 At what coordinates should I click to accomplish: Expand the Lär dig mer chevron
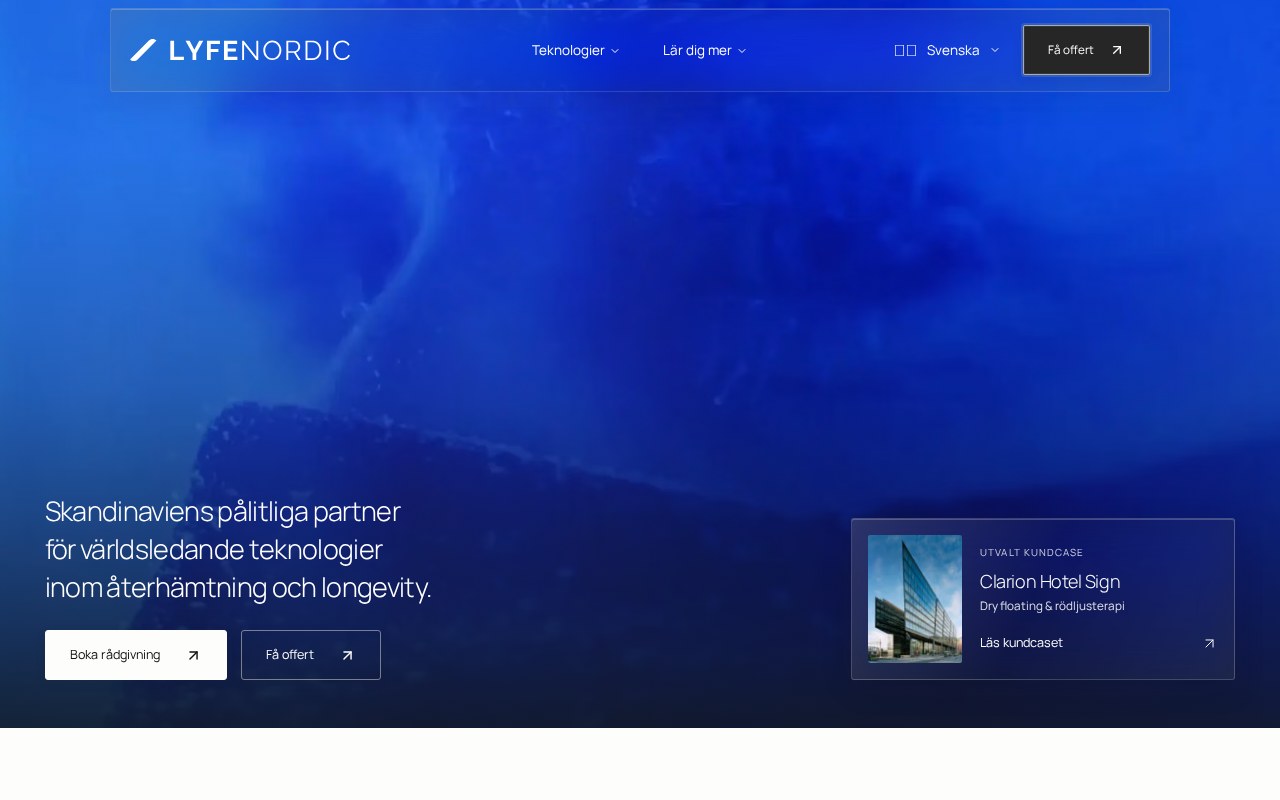[742, 51]
